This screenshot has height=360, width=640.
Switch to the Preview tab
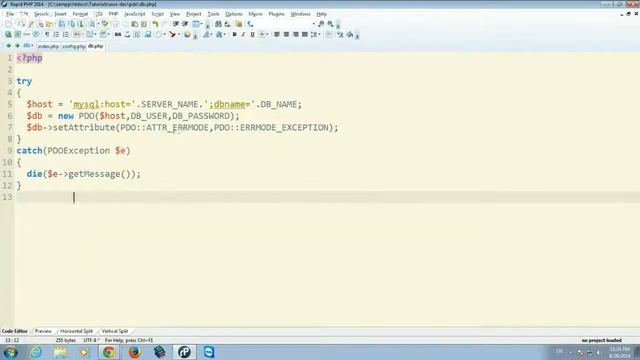[x=43, y=331]
